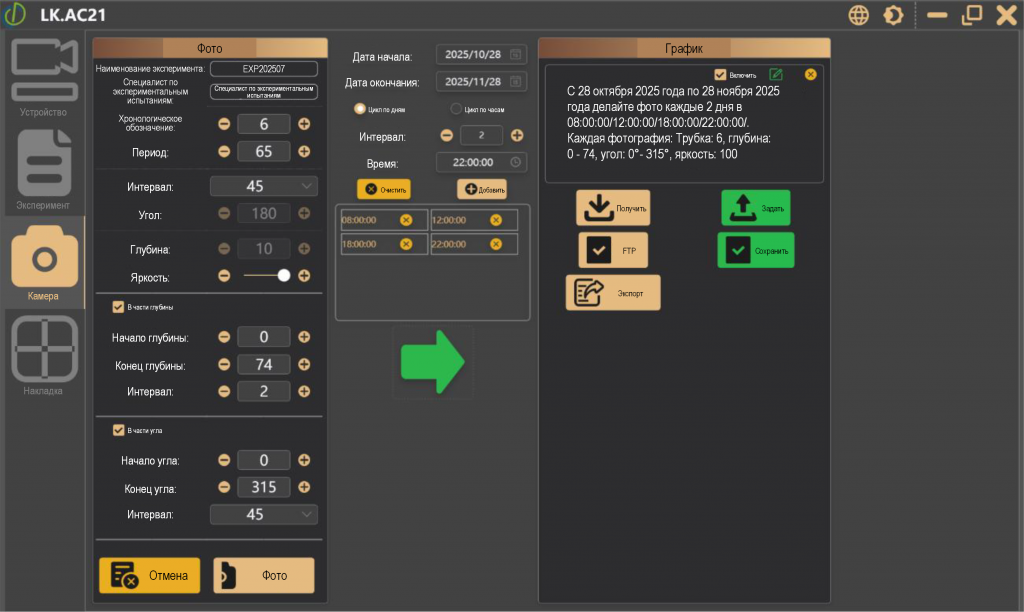This screenshot has width=1024, height=612.
Task: Click the green arrow to transfer schedule
Action: click(x=432, y=362)
